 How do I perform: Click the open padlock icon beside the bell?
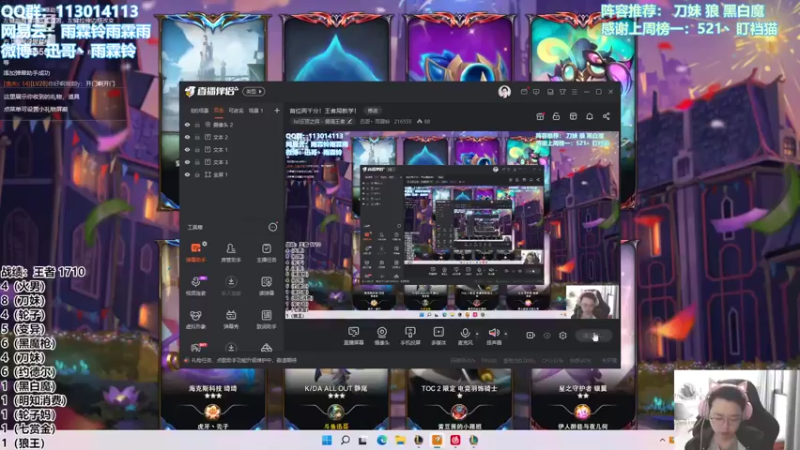point(556,116)
